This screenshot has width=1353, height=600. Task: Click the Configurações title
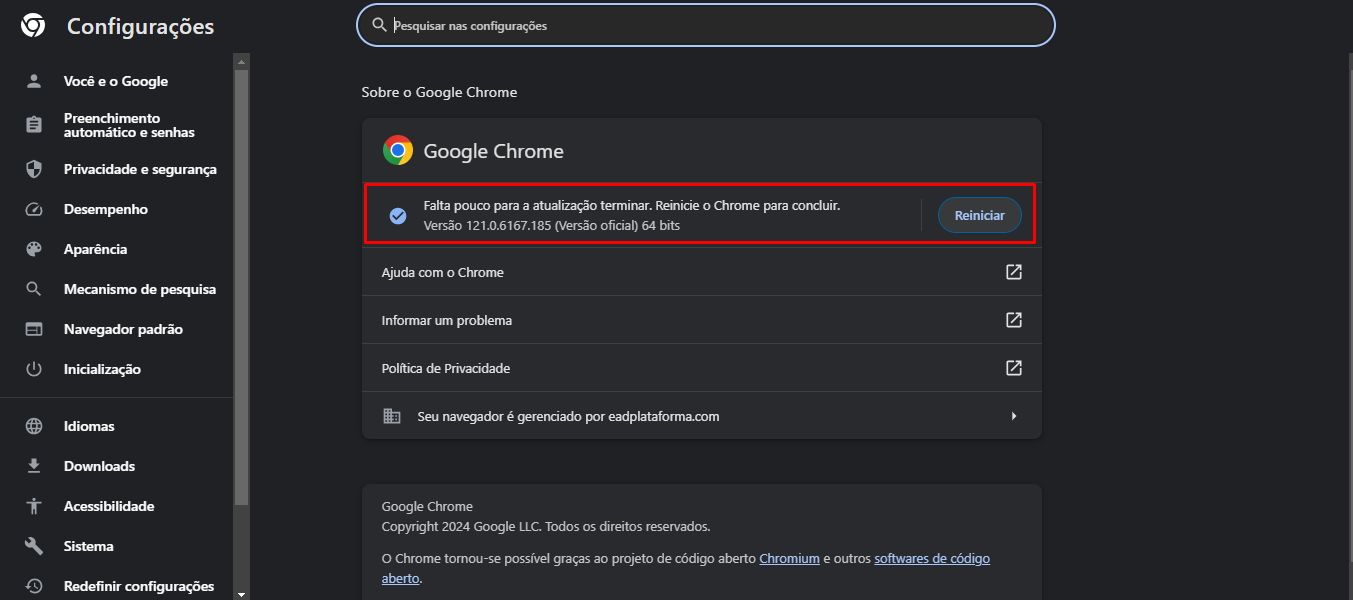[x=140, y=26]
